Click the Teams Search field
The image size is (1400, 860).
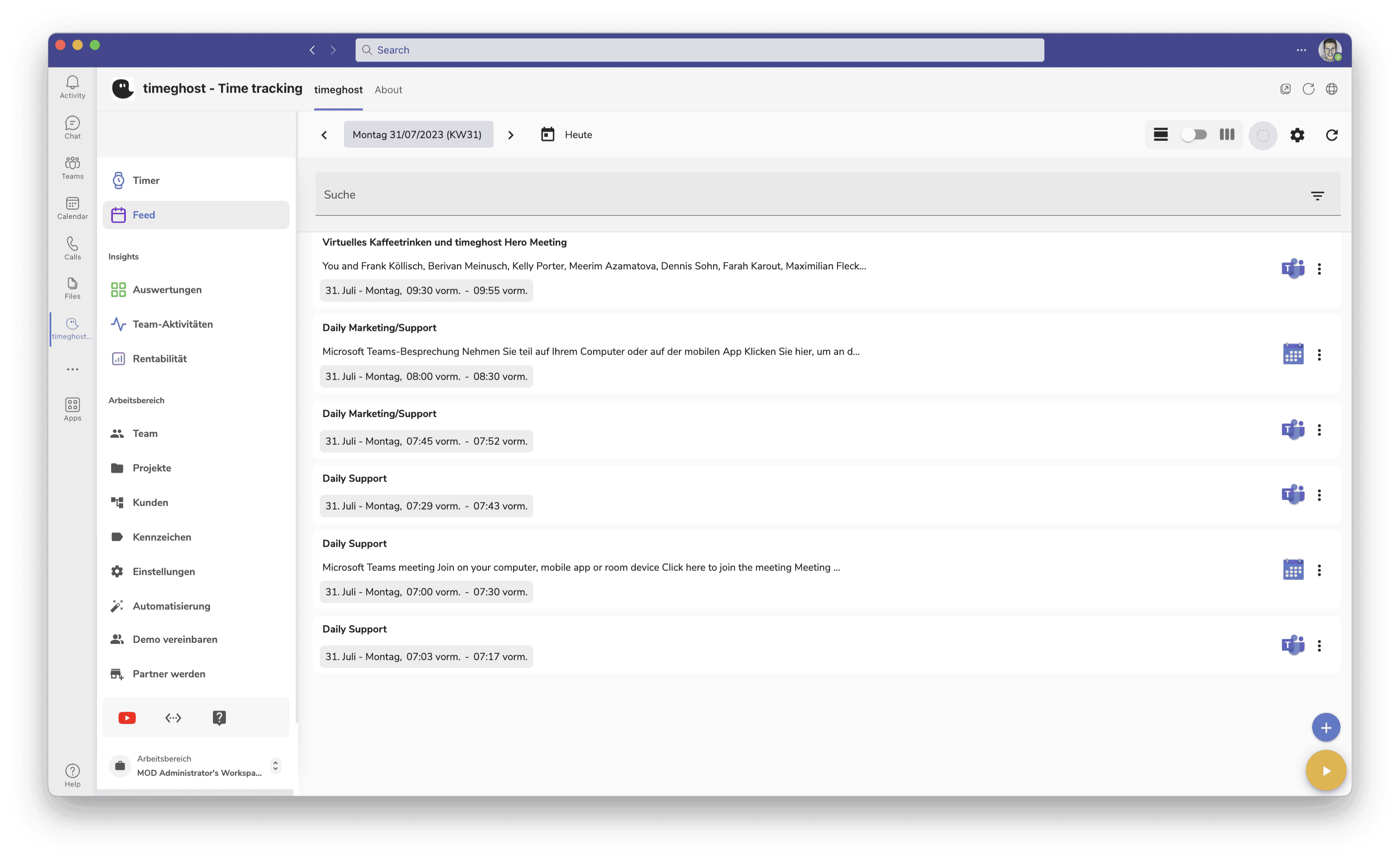coord(700,50)
